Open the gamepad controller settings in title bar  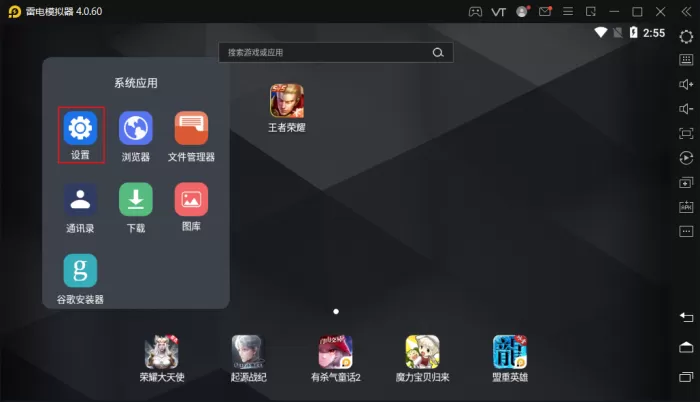click(x=475, y=12)
